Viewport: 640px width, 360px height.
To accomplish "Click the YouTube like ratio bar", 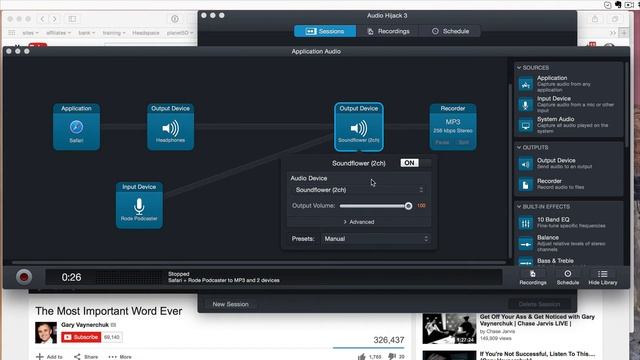I will click(369, 348).
